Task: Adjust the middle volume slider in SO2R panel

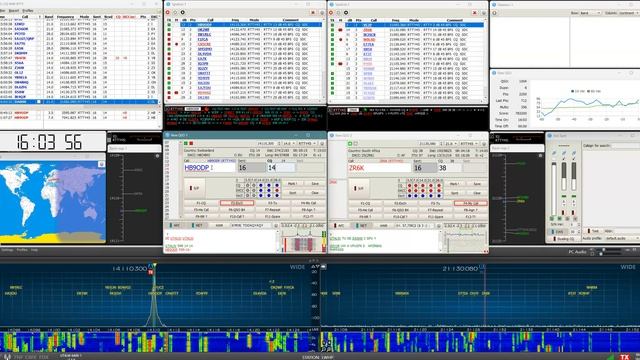Action: point(564,176)
